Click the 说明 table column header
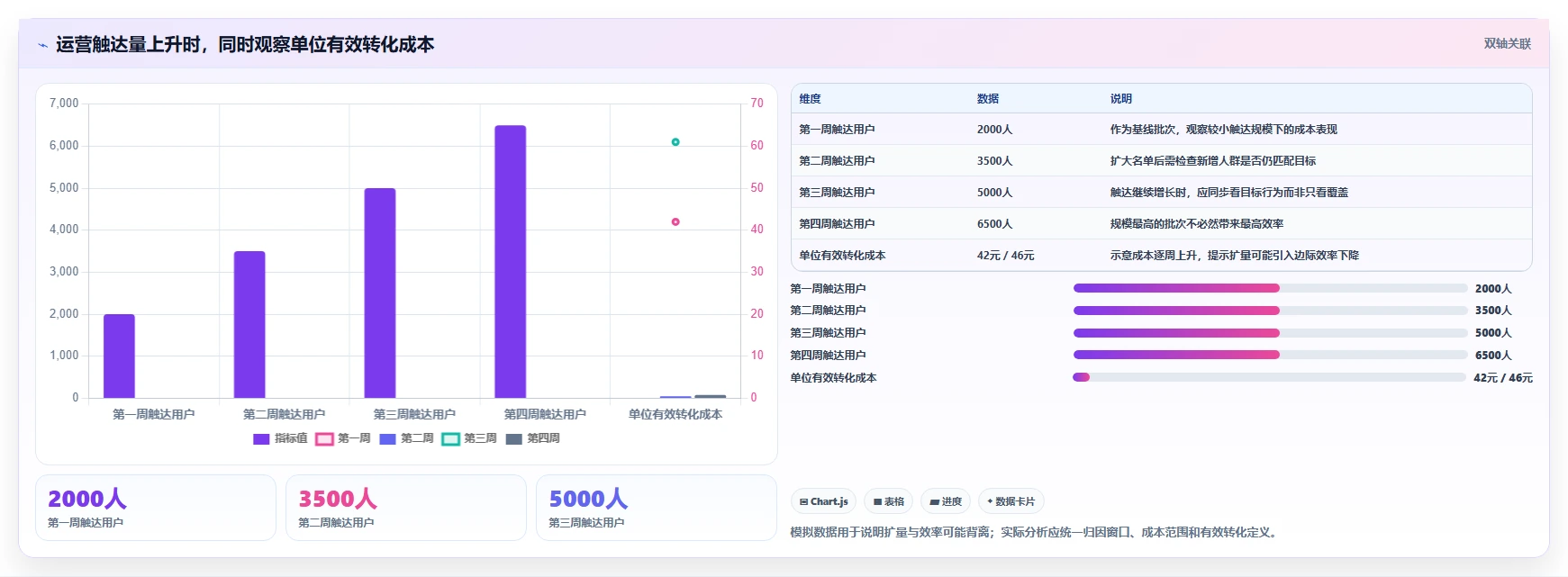1568x577 pixels. [1121, 99]
